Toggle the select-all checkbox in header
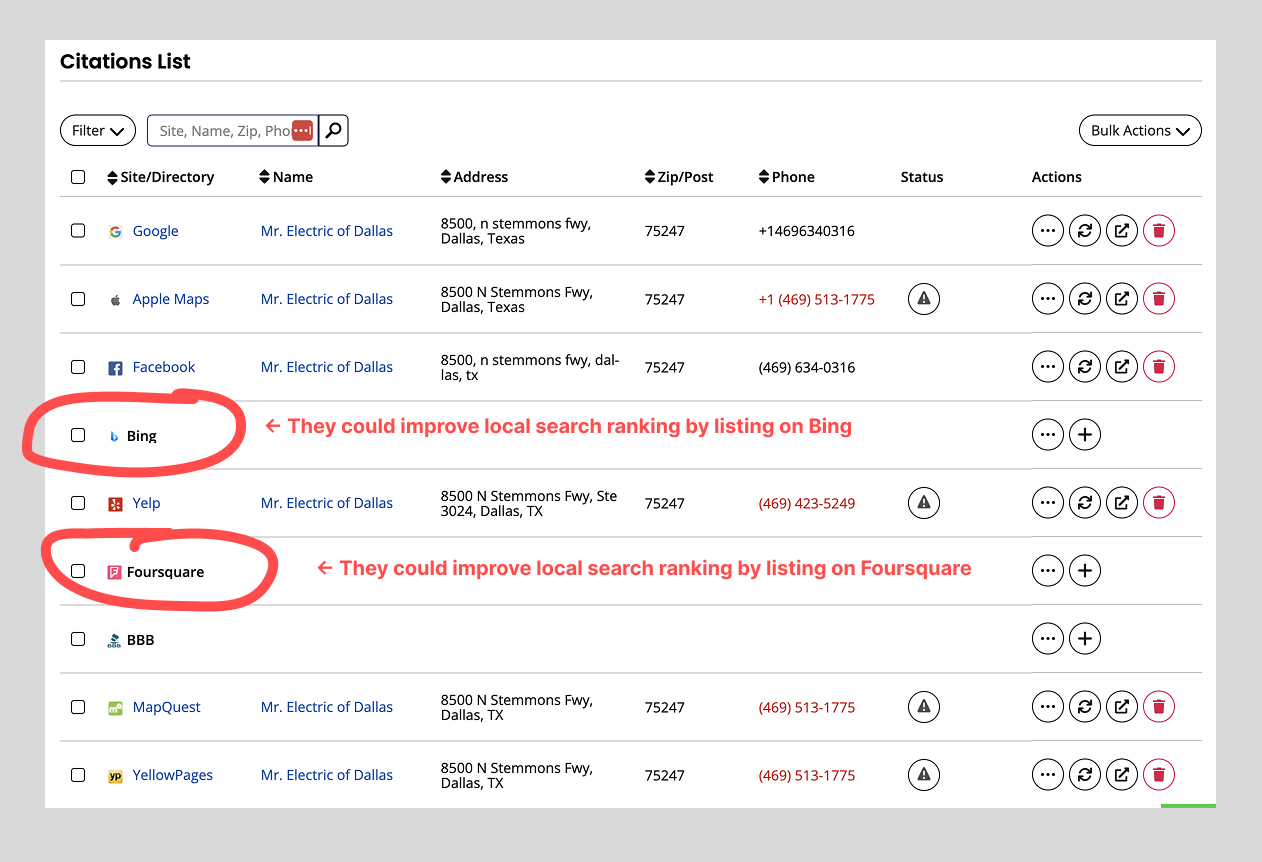 [78, 177]
